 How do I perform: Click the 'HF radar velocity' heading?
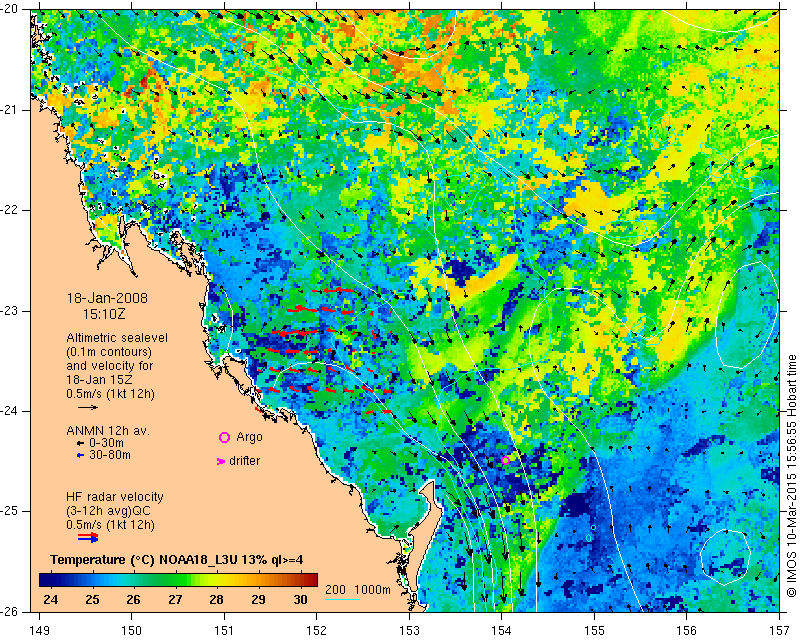tap(115, 497)
